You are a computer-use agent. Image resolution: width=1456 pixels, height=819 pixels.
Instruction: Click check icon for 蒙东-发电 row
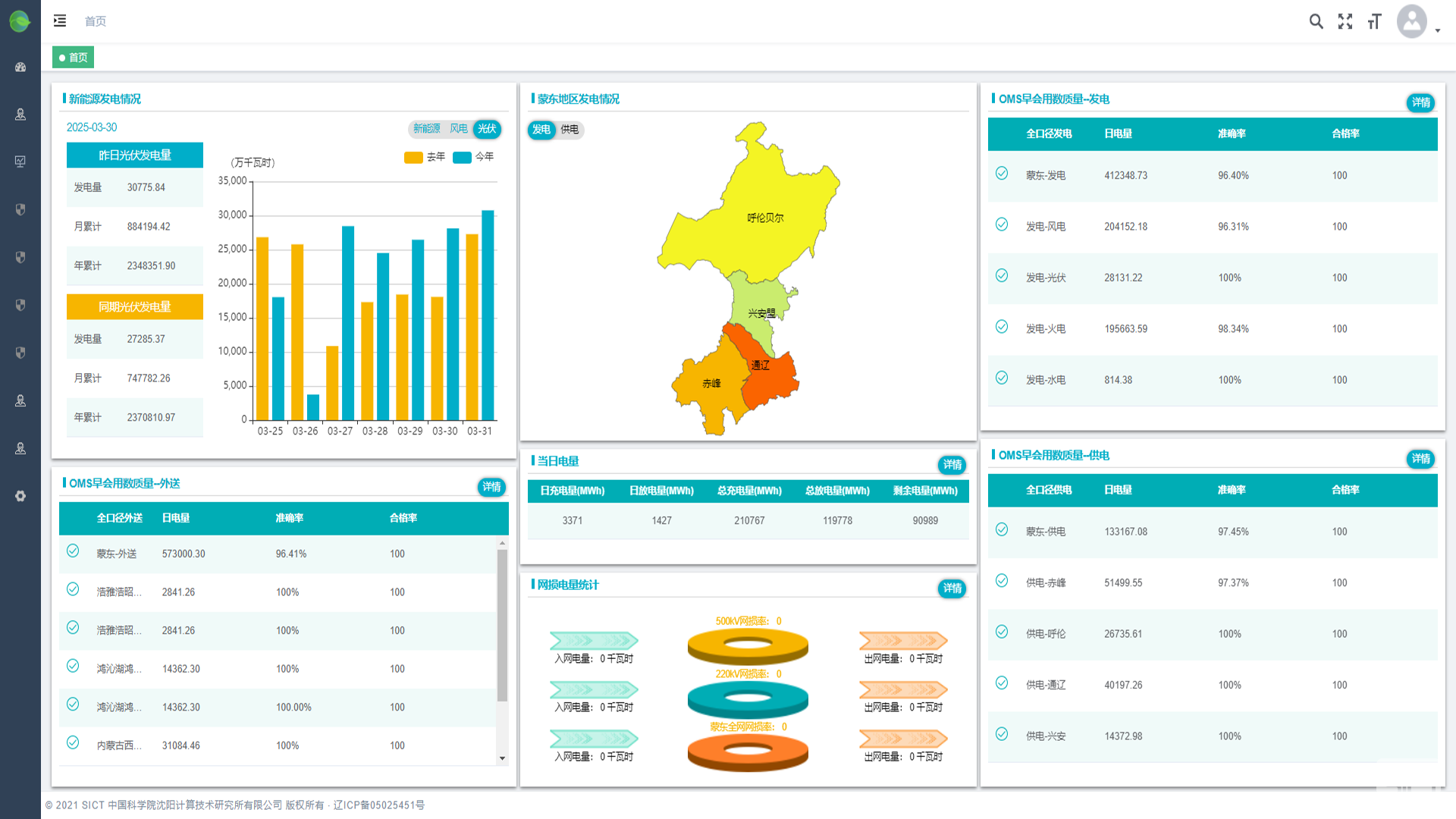click(x=1002, y=174)
